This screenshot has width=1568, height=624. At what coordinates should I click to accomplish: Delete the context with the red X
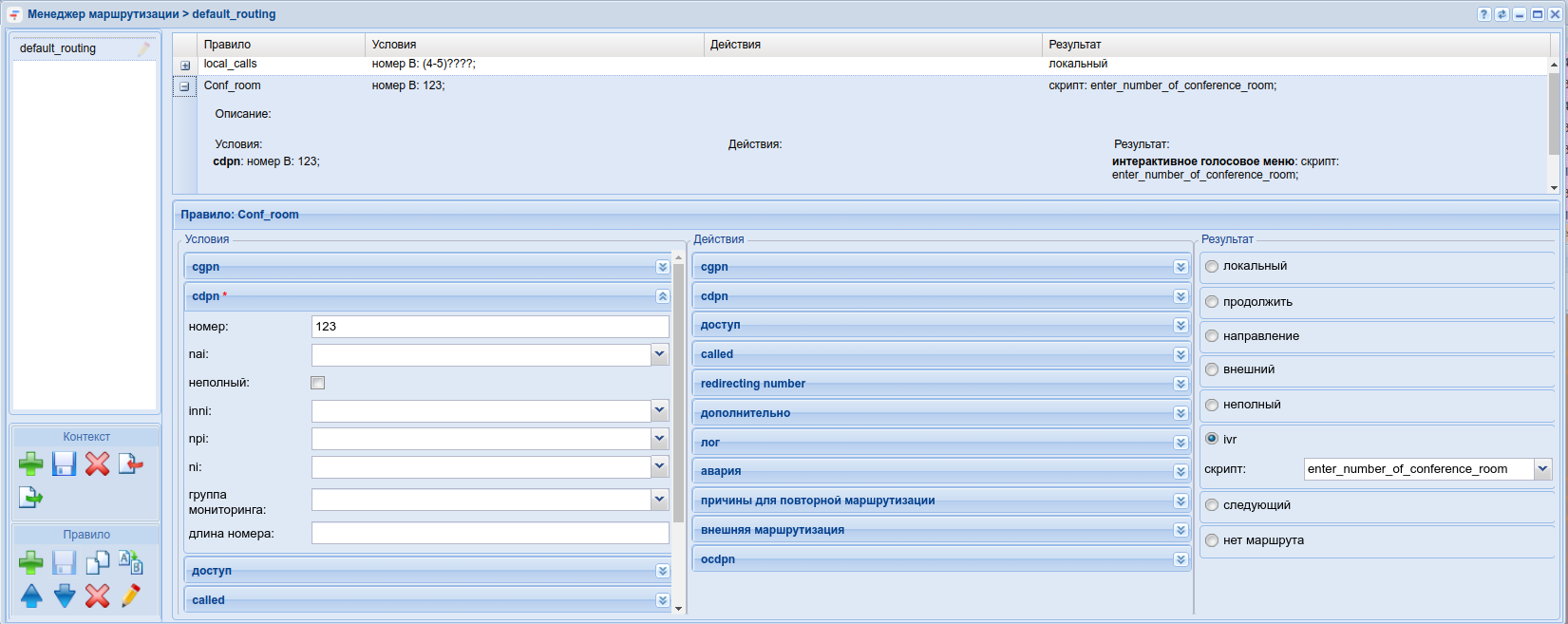pyautogui.click(x=97, y=463)
